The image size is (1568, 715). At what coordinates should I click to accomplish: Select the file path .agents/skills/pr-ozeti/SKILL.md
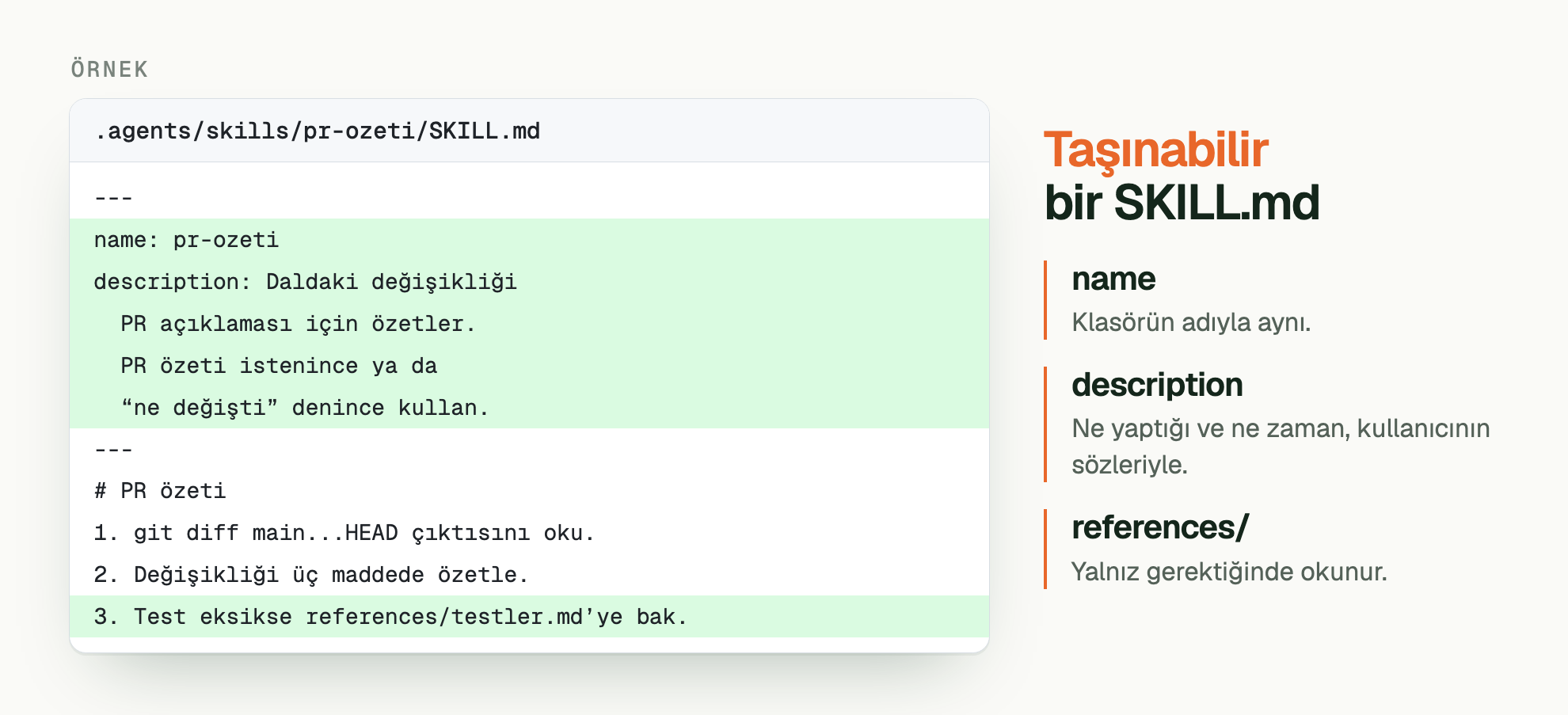pos(317,131)
